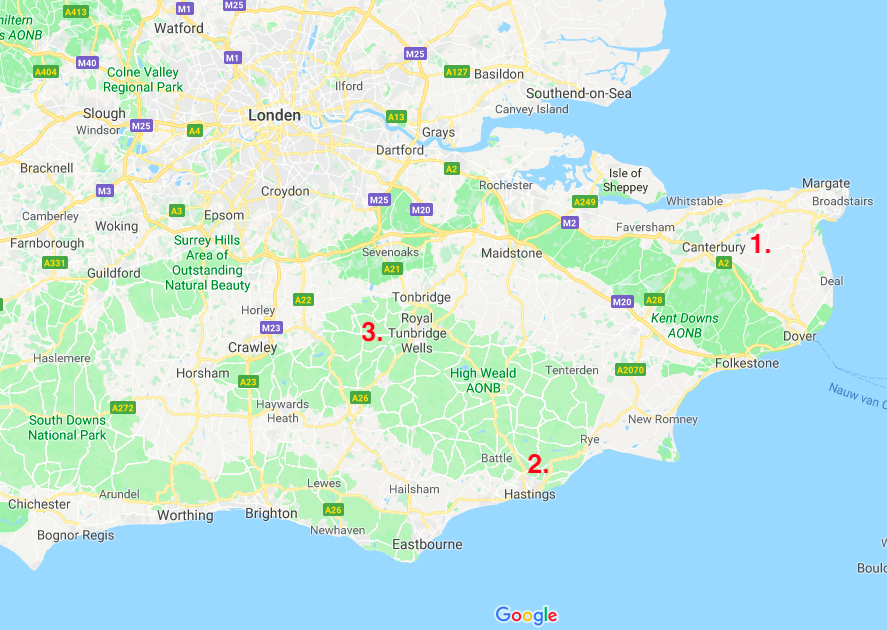
Task: Click the A249 road shield near Sheppey
Action: click(585, 202)
